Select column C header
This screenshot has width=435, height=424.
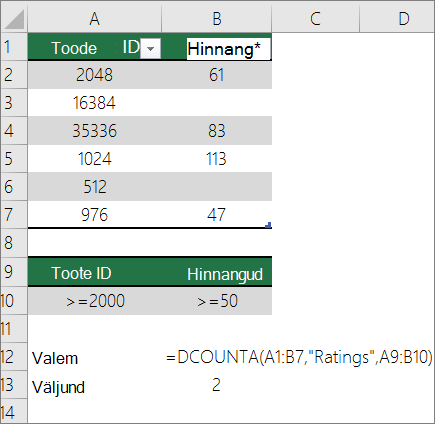[x=315, y=19]
